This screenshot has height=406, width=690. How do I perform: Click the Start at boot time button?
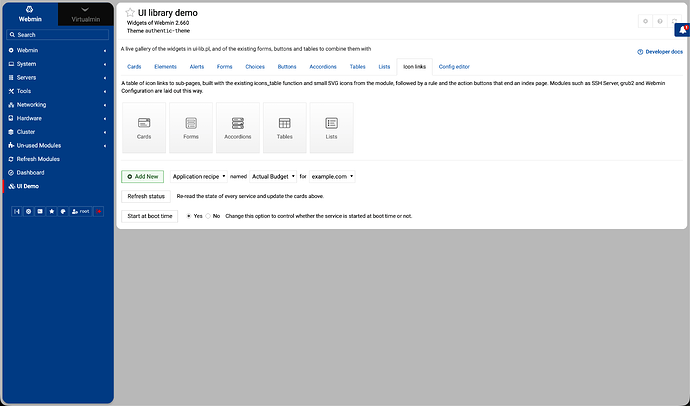click(x=150, y=216)
